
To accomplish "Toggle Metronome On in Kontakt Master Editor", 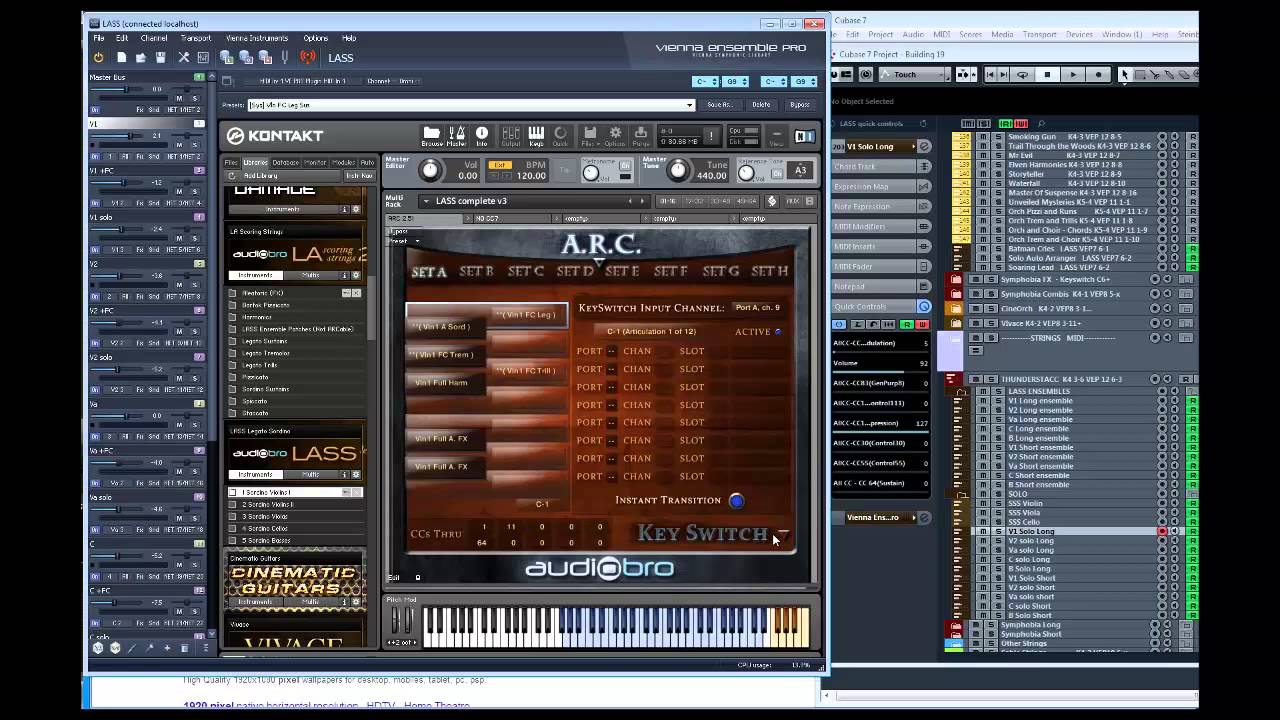I will pos(625,166).
